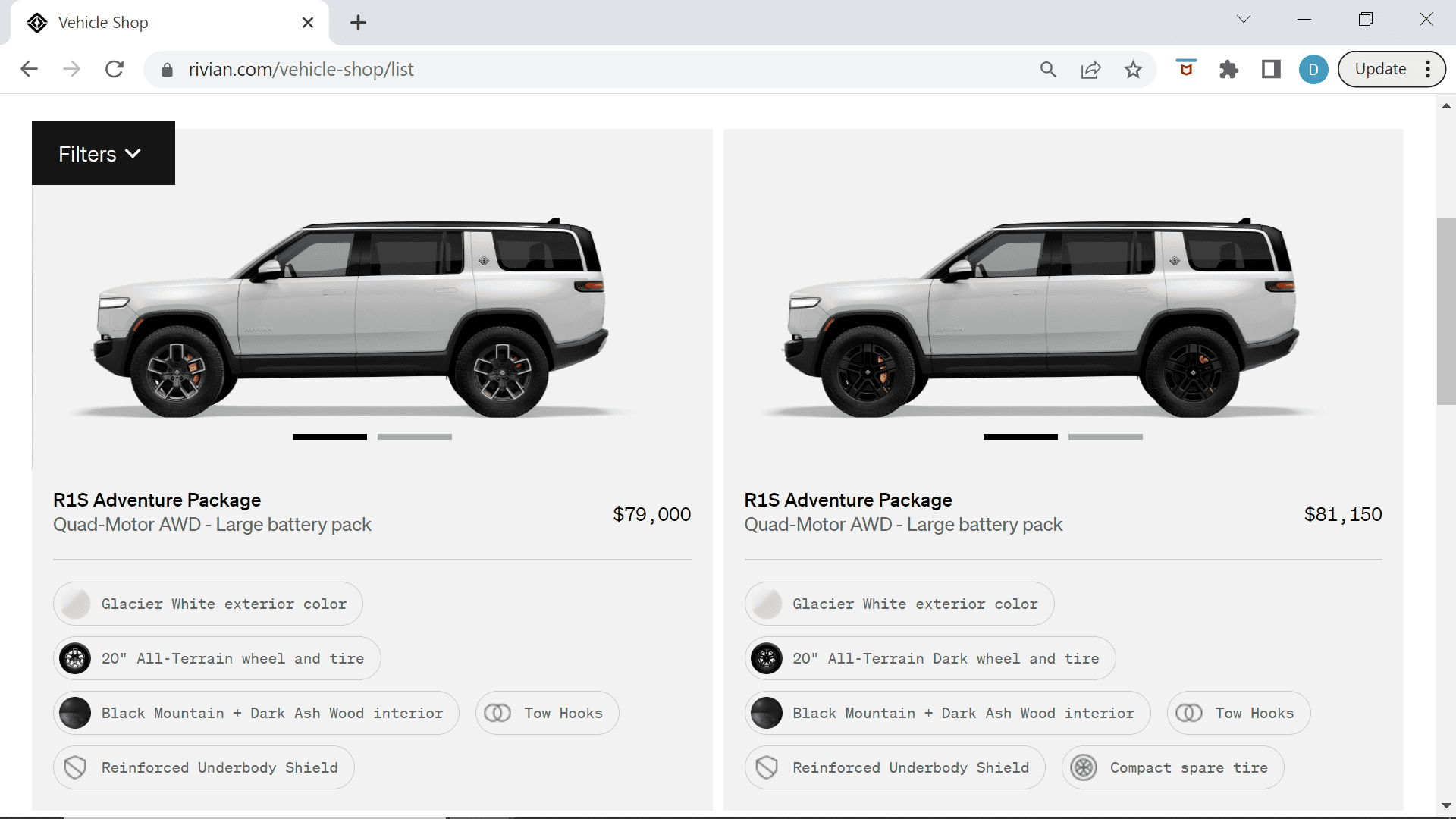Open a new browser tab
The width and height of the screenshot is (1456, 819).
pos(358,23)
